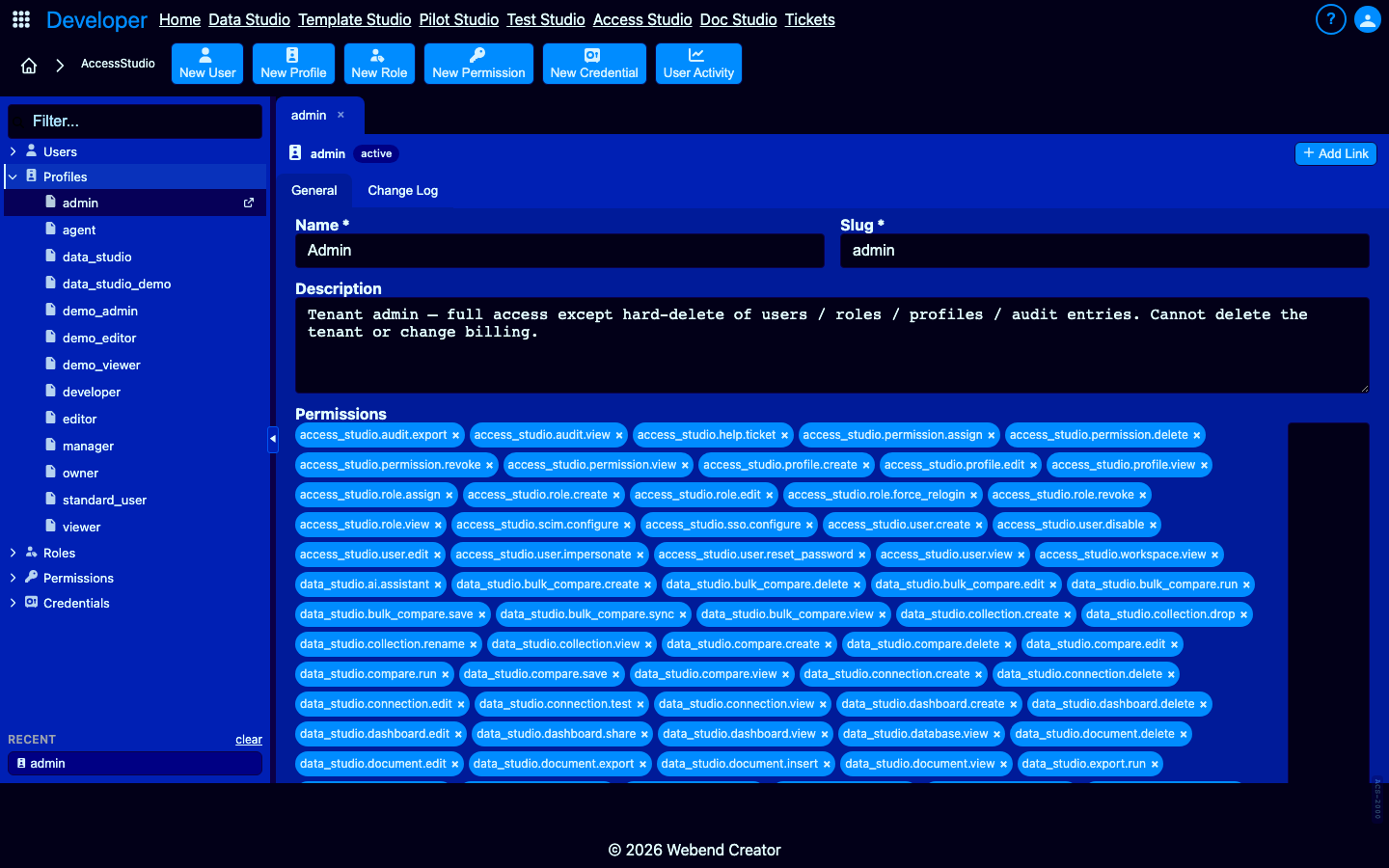Select the demo_editor profile
This screenshot has height=868, width=1389.
click(x=135, y=338)
